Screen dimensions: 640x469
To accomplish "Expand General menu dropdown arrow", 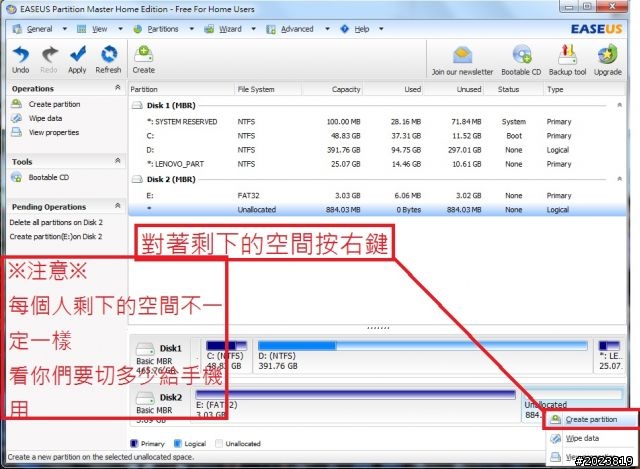I will 64,29.
